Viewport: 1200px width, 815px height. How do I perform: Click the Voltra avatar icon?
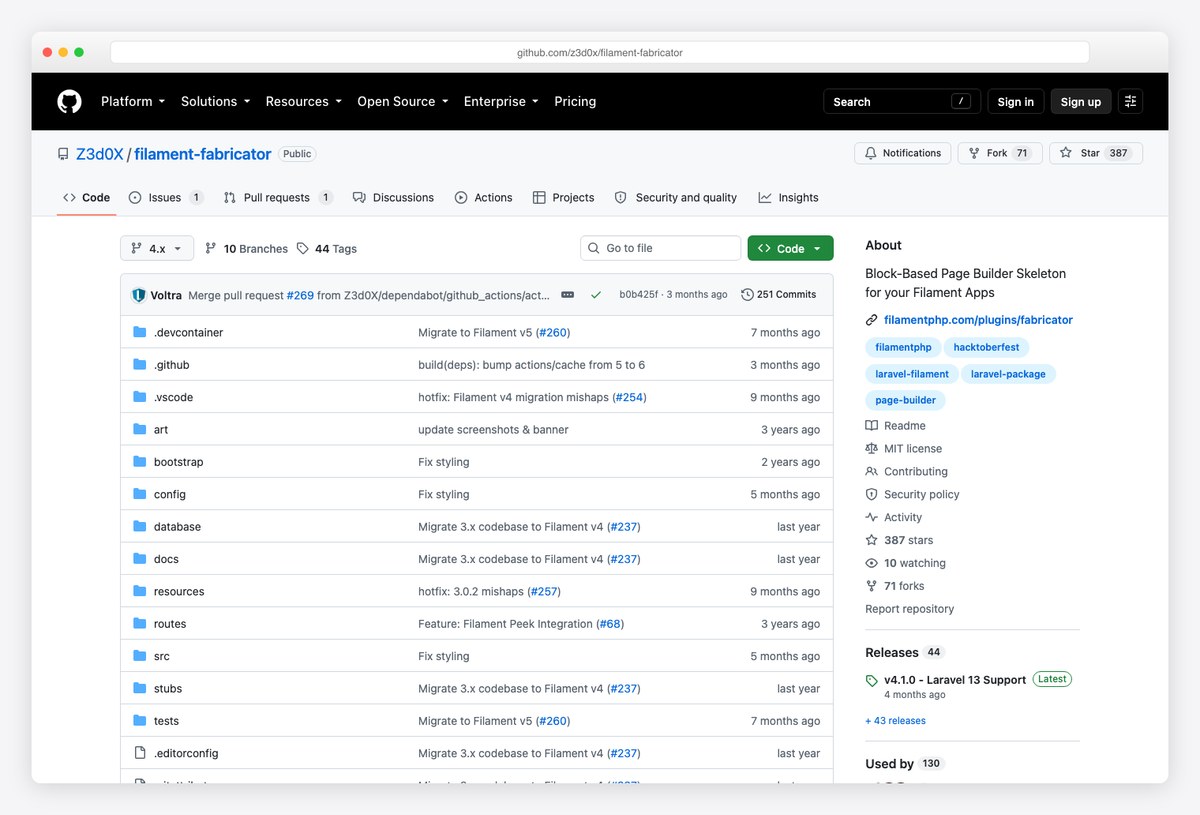[x=139, y=295]
